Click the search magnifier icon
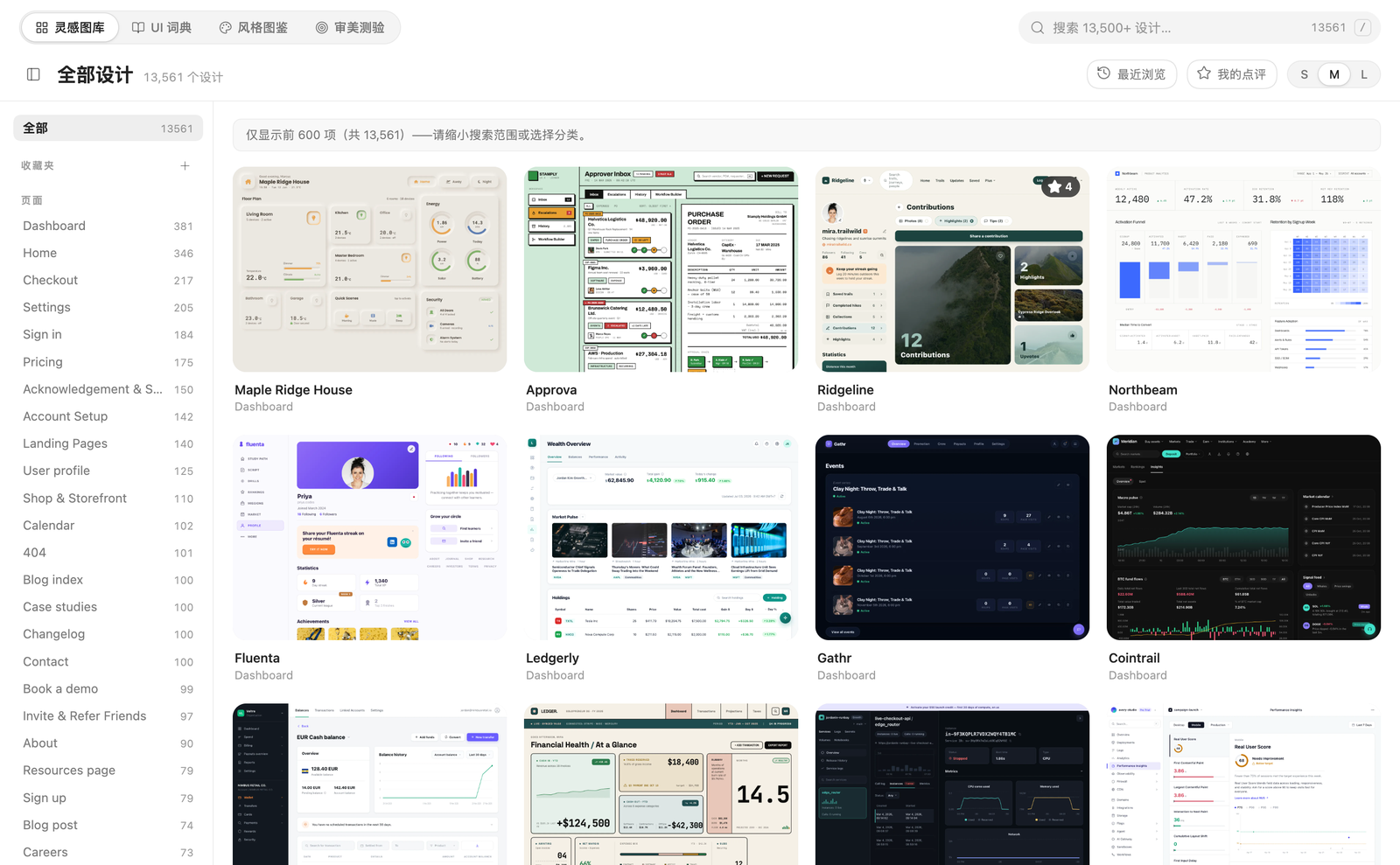The width and height of the screenshot is (1400, 865). coord(1037,28)
